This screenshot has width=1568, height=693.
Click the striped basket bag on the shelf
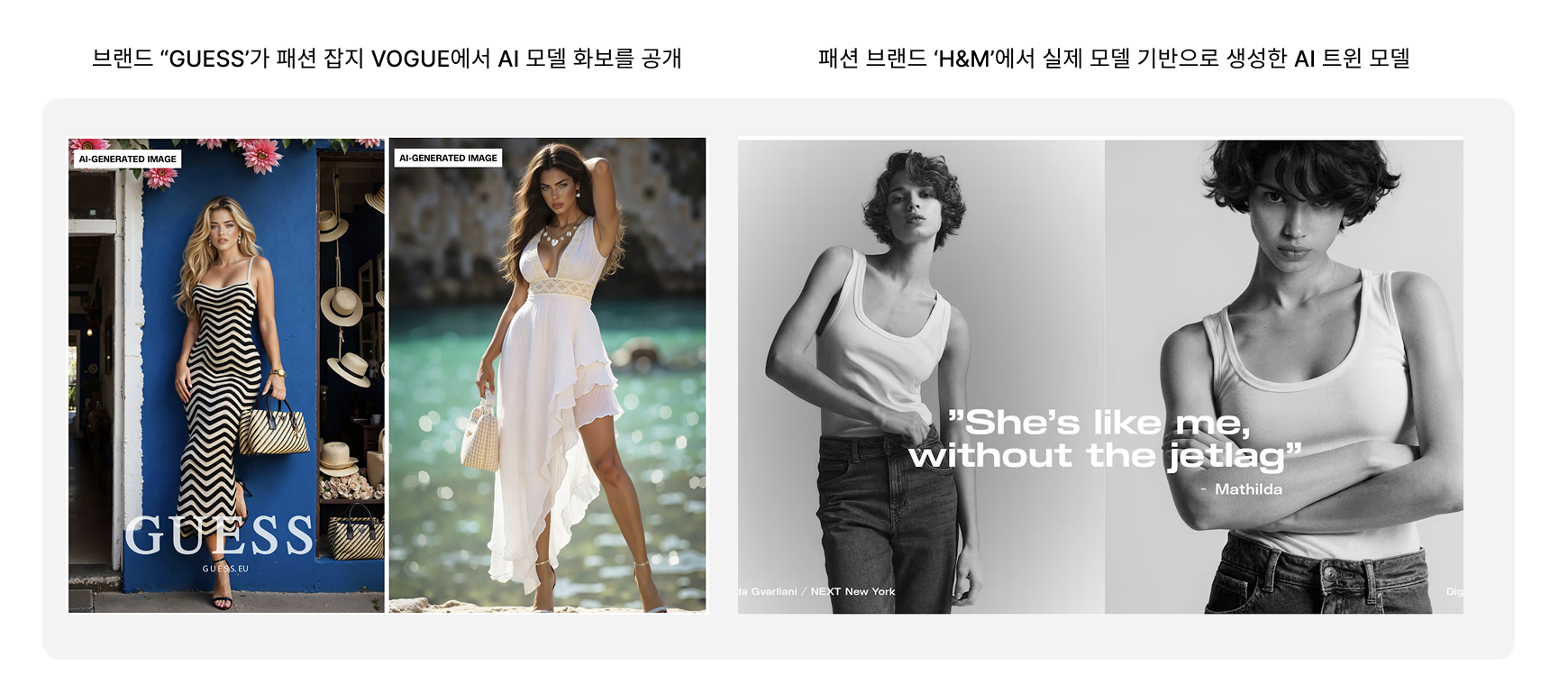[x=354, y=534]
